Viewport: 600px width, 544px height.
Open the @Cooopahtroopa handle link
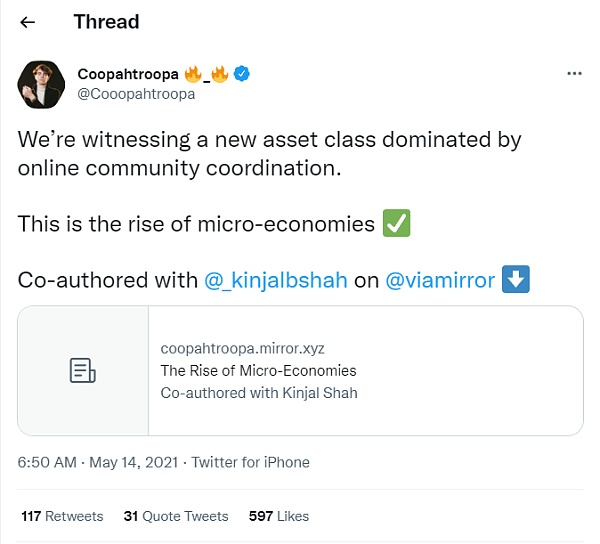136,94
